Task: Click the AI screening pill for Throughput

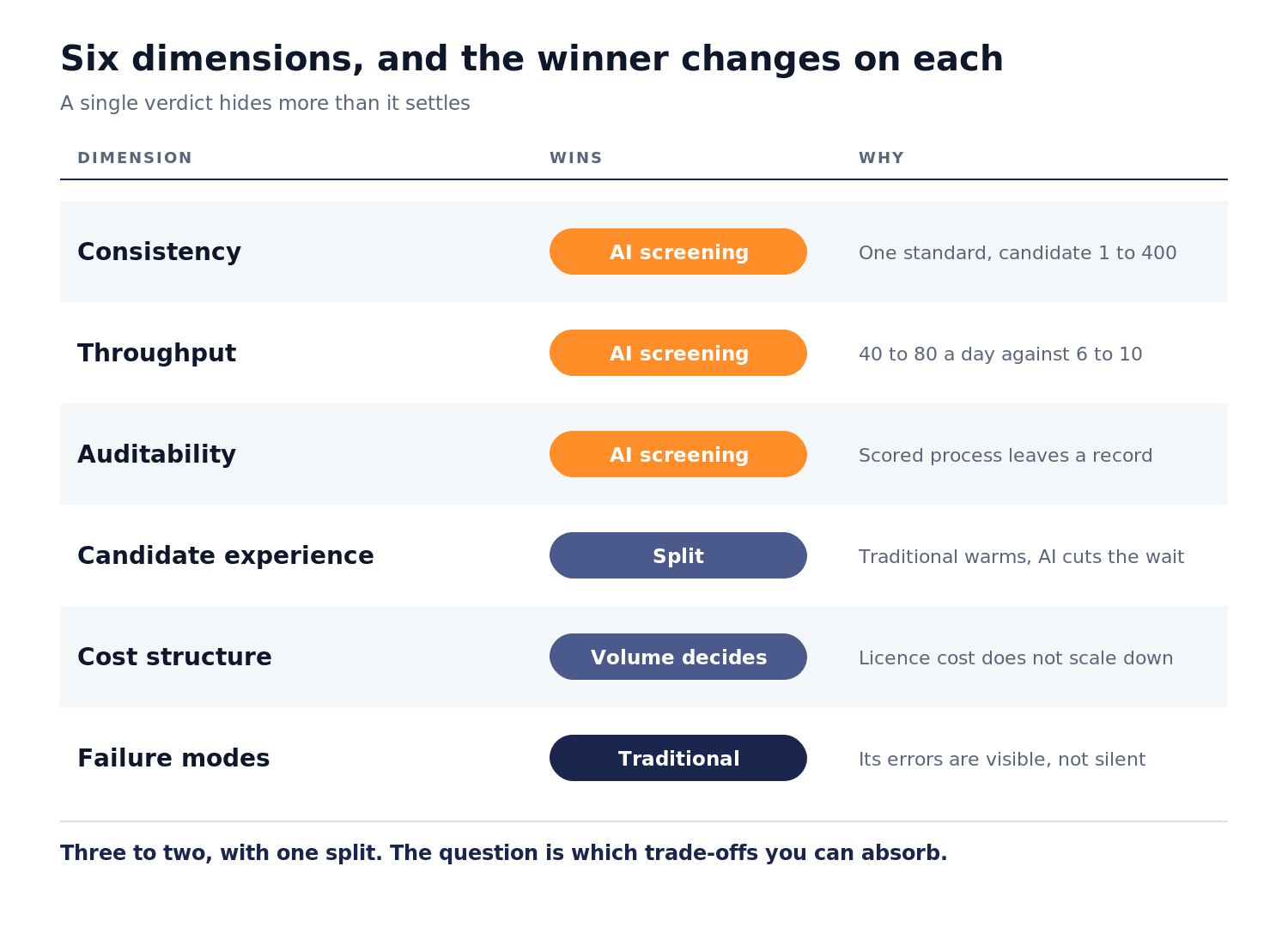Action: tap(678, 353)
